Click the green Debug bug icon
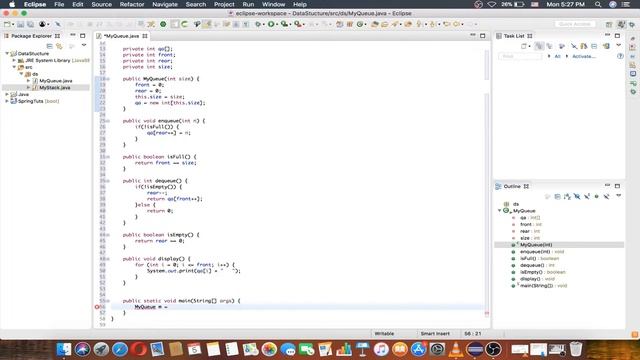This screenshot has width=640, height=360. tap(258, 24)
